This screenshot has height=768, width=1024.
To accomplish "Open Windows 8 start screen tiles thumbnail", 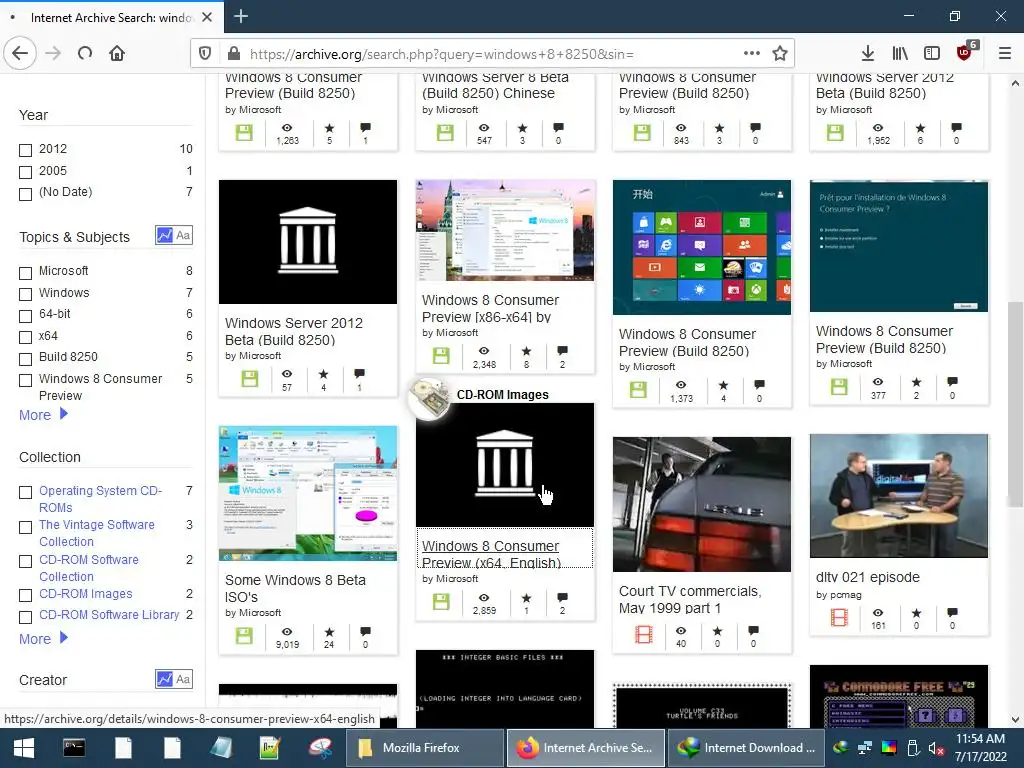I will click(x=702, y=247).
